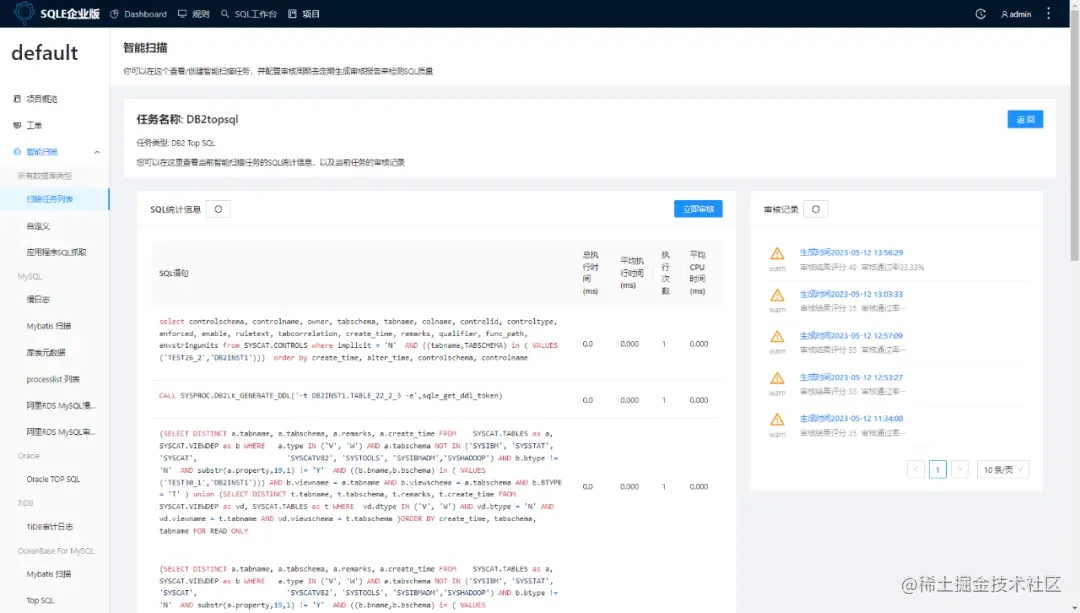Click the select controlschema SQL statement

360,340
